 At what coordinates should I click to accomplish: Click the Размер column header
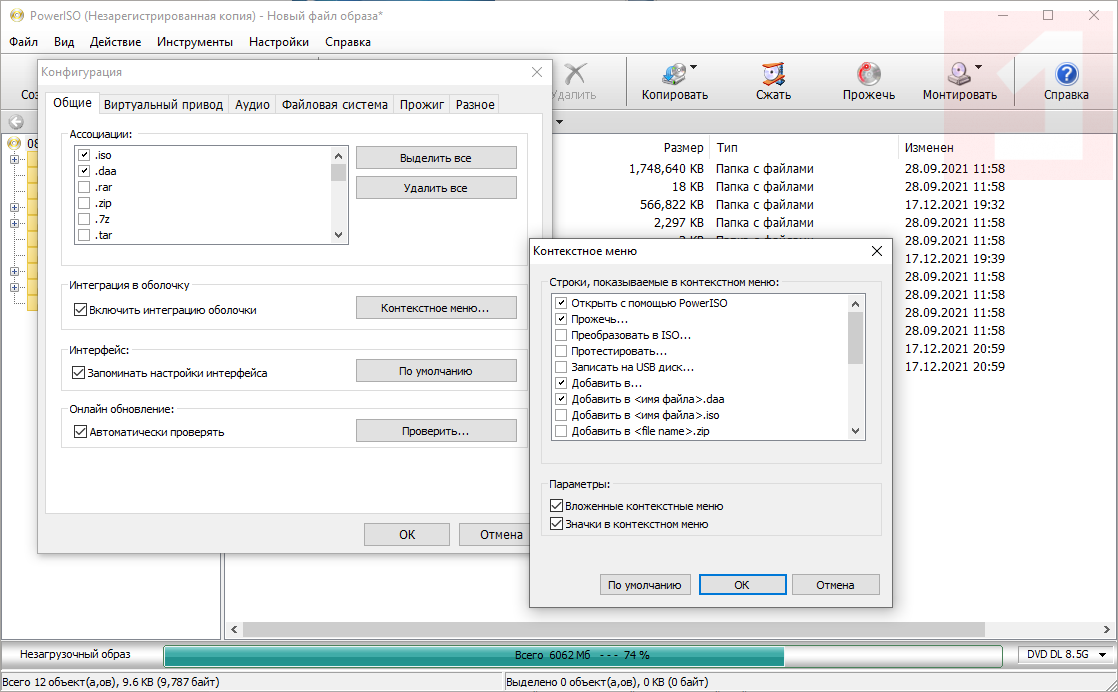point(683,148)
